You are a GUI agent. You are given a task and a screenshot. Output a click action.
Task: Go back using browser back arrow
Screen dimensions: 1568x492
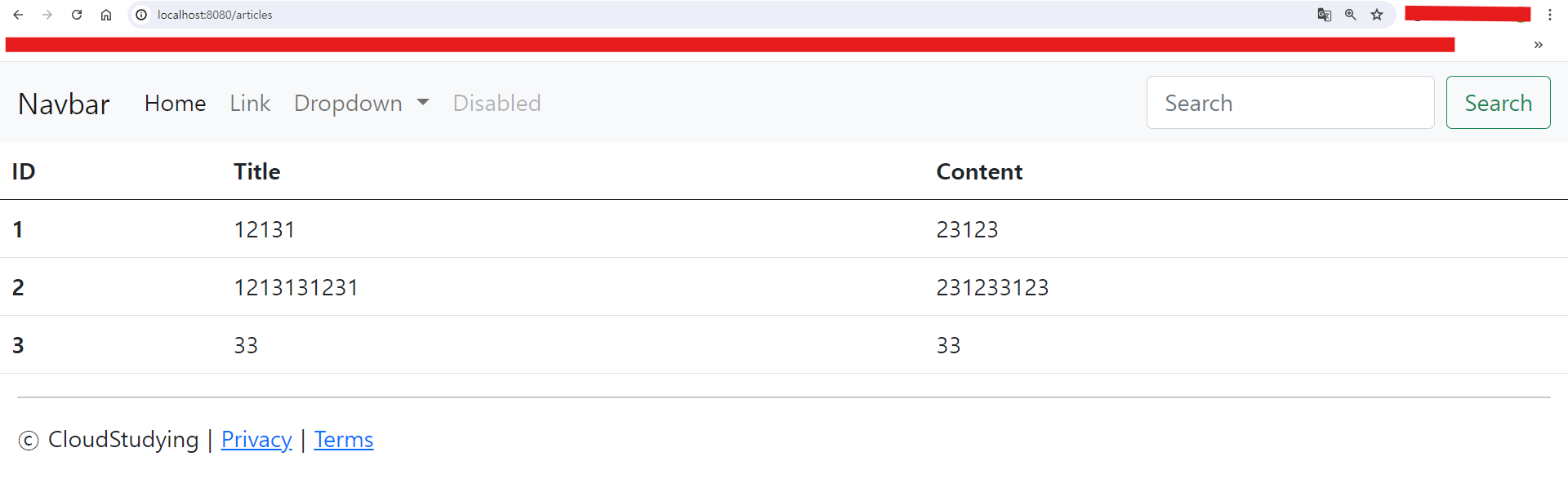(18, 15)
